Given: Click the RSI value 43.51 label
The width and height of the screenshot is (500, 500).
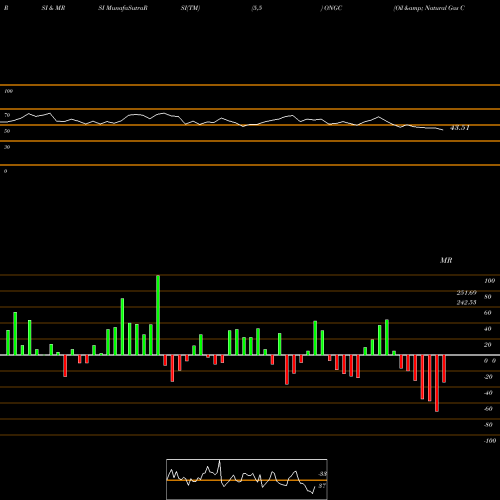Looking at the screenshot, I should pos(460,128).
